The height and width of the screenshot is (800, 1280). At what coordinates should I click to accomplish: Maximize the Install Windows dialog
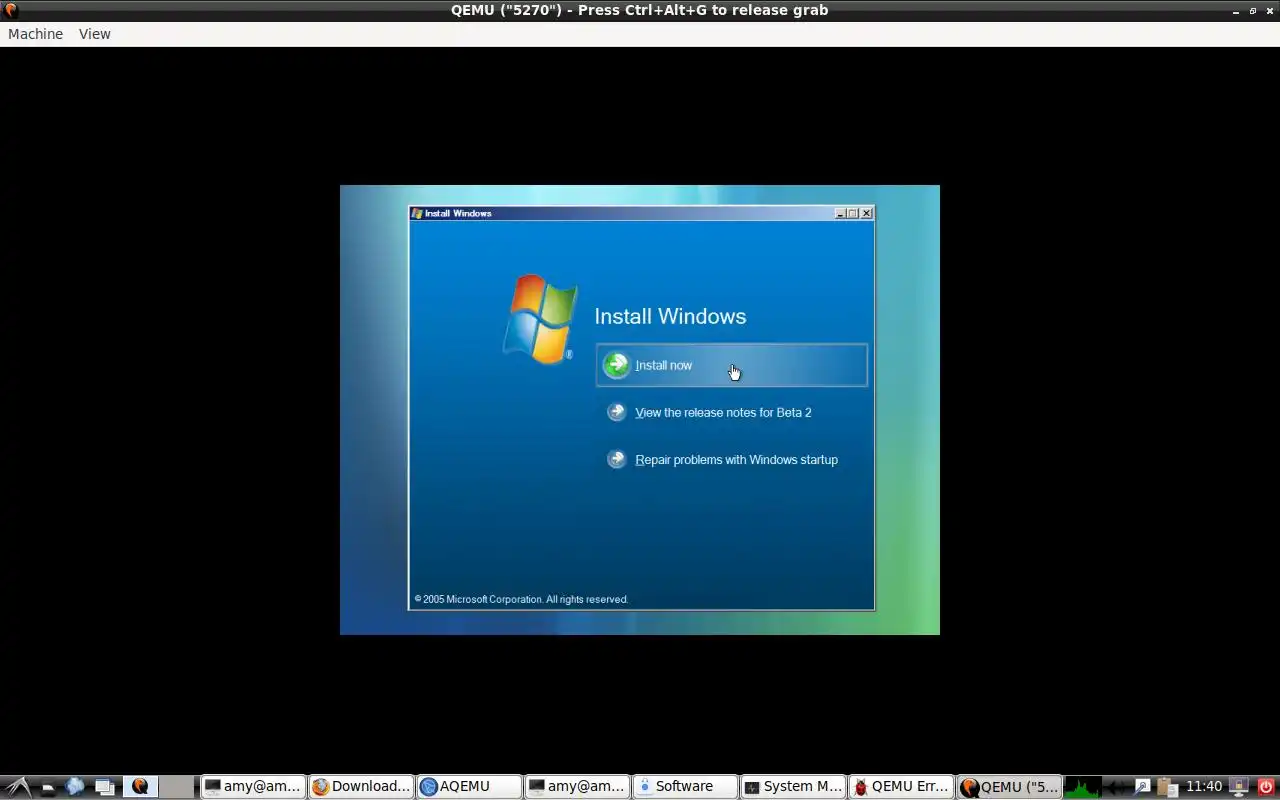point(853,213)
